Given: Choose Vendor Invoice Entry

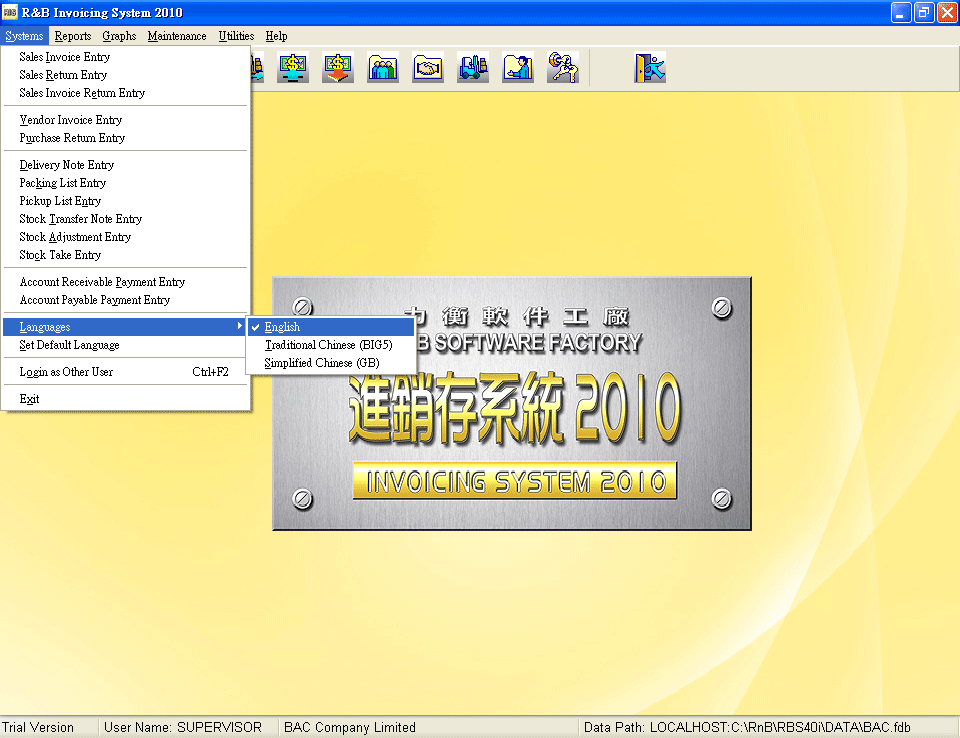Looking at the screenshot, I should click(x=126, y=120).
